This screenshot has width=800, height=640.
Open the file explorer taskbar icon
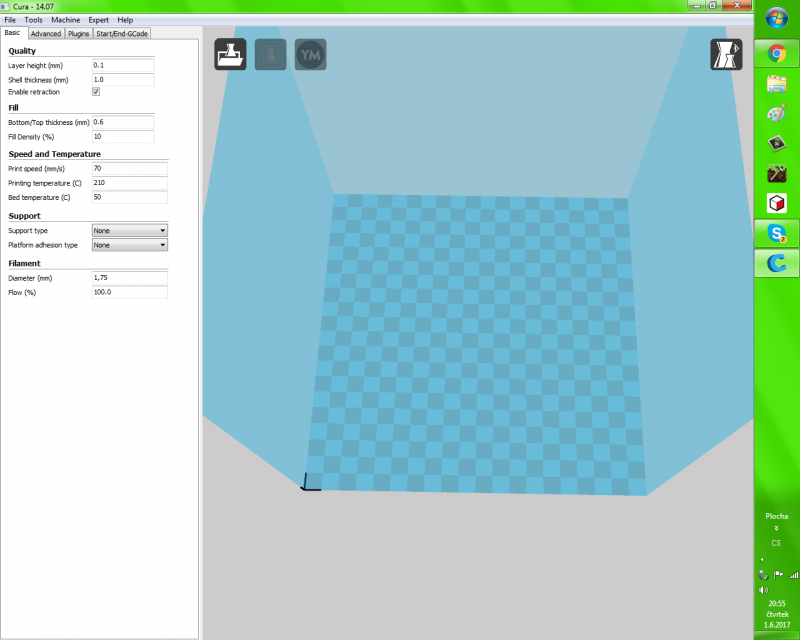(776, 83)
